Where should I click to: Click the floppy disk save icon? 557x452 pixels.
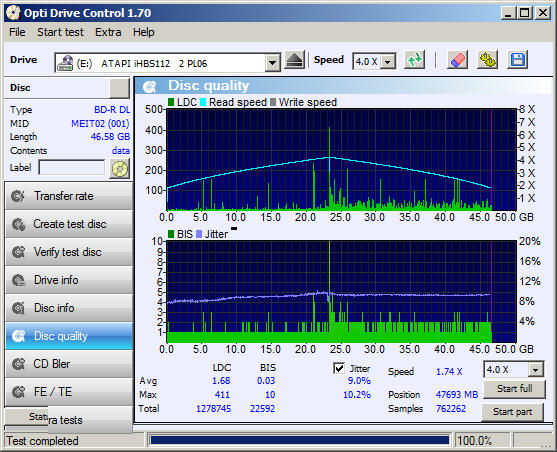pos(518,60)
